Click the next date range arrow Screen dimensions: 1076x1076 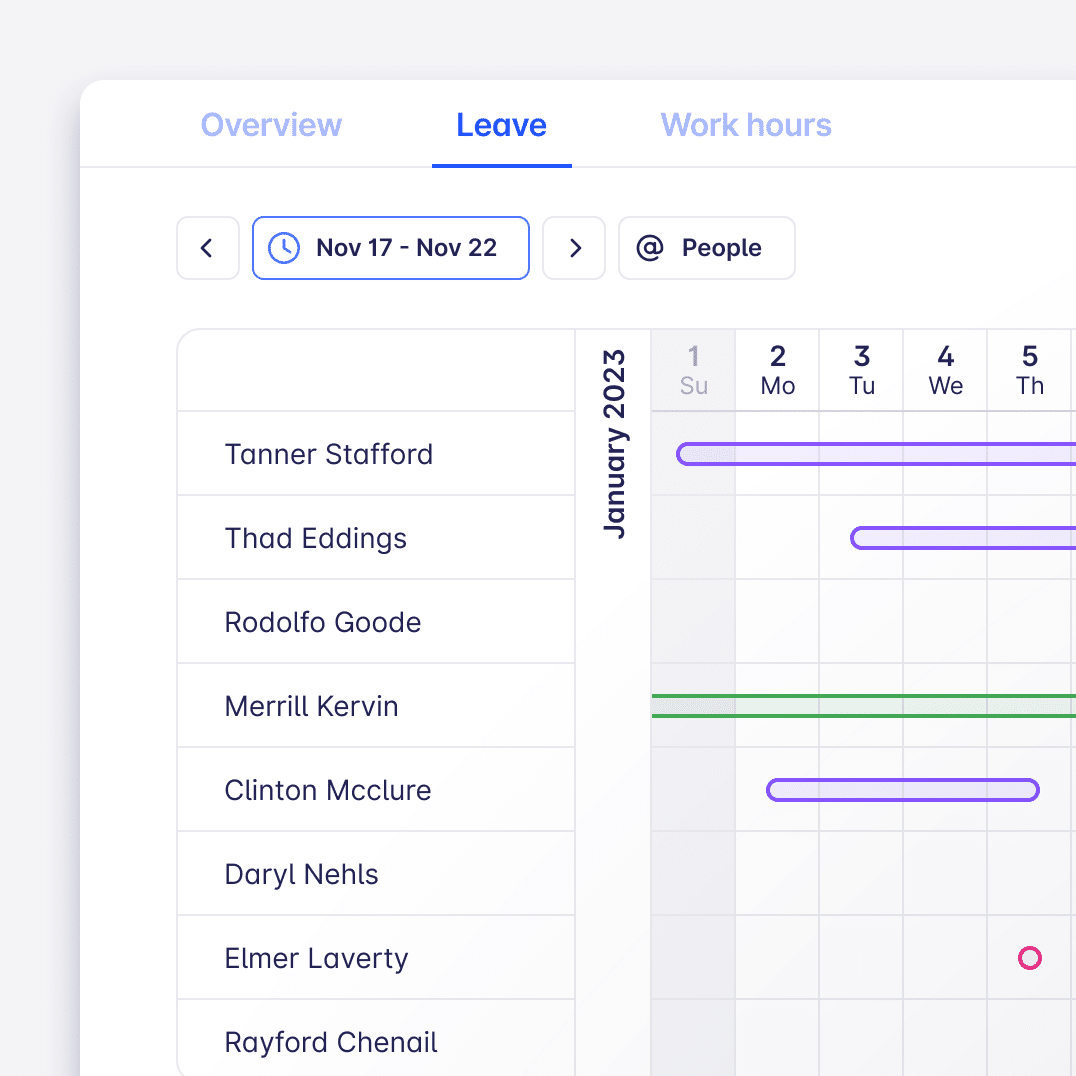(574, 248)
